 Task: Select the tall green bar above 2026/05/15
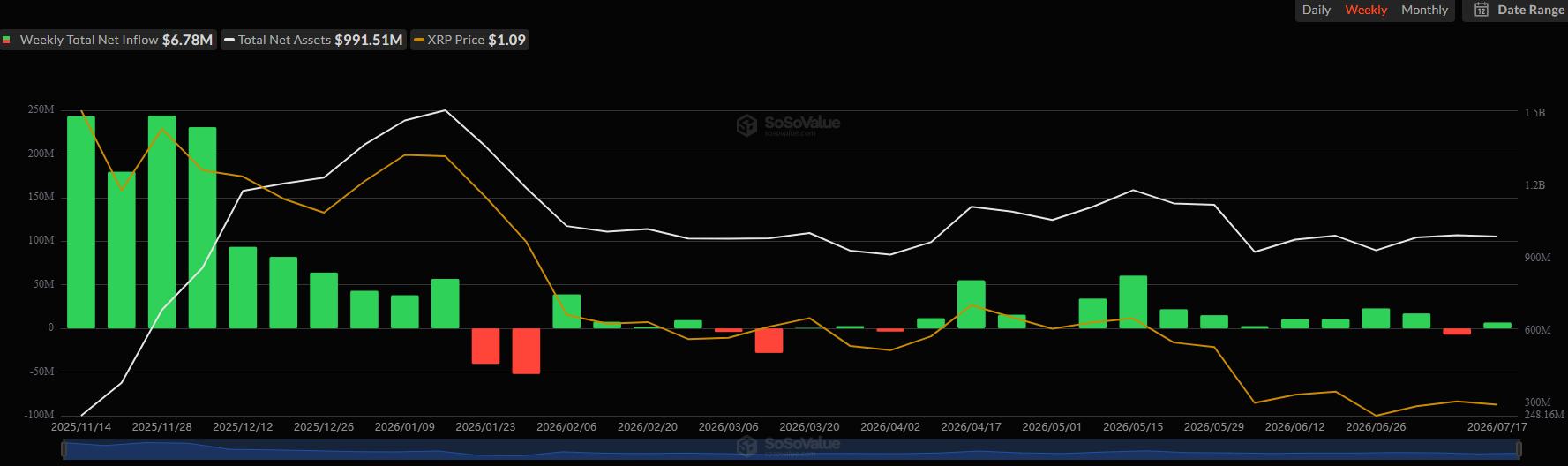click(x=1133, y=302)
